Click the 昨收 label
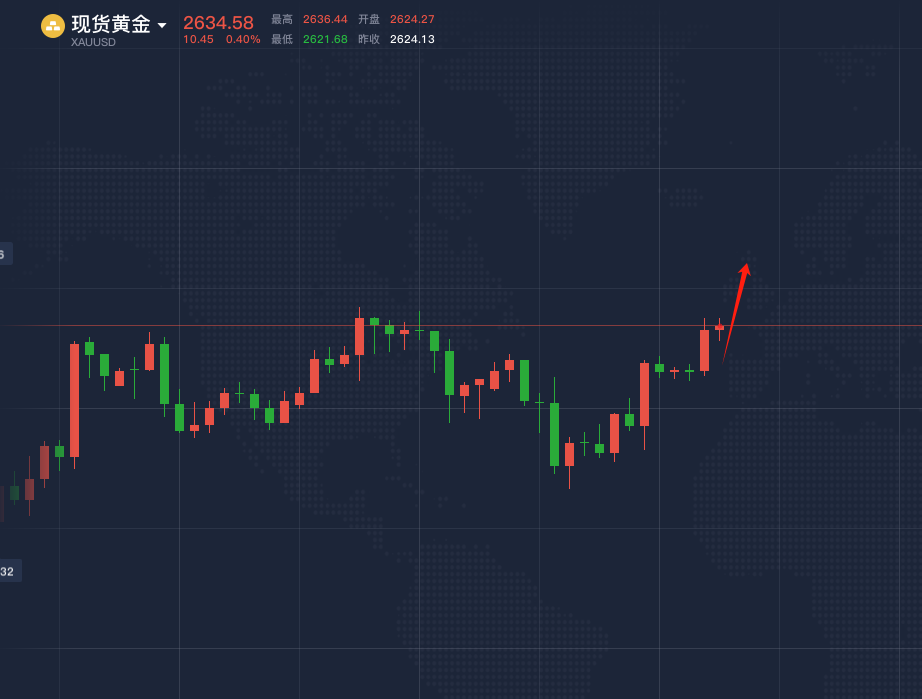The image size is (922, 699). coord(369,39)
